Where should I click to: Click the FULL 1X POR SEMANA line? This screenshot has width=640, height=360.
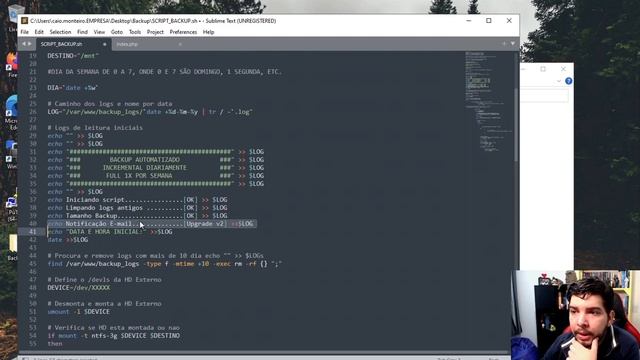point(156,176)
